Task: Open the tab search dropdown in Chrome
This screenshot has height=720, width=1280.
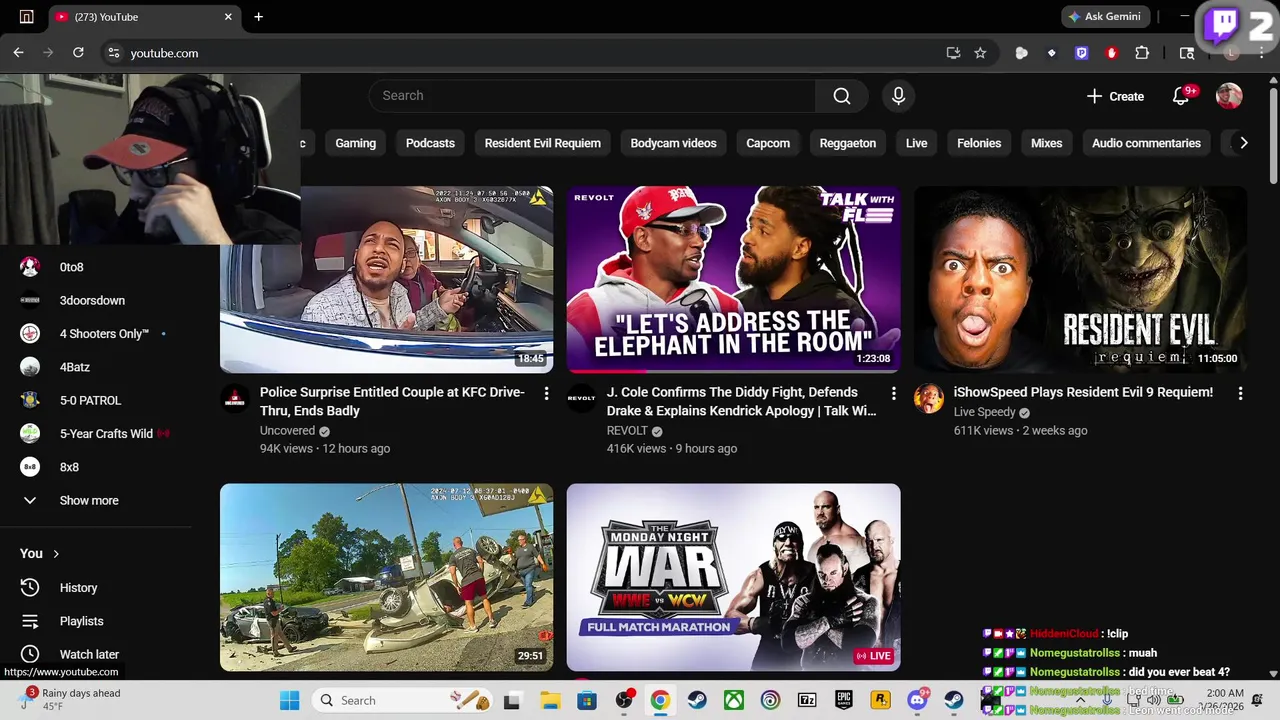Action: pos(26,17)
